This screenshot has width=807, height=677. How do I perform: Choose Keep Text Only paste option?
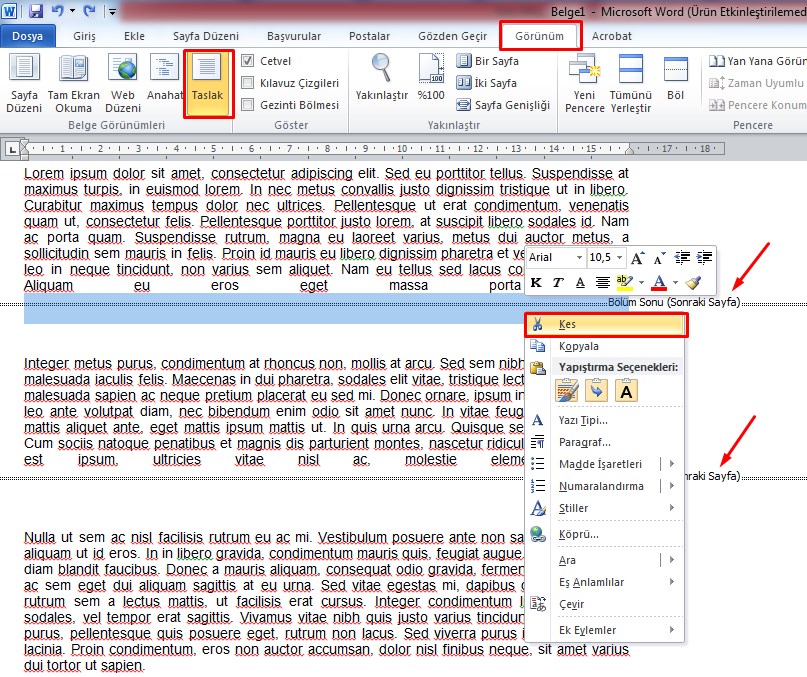(626, 391)
